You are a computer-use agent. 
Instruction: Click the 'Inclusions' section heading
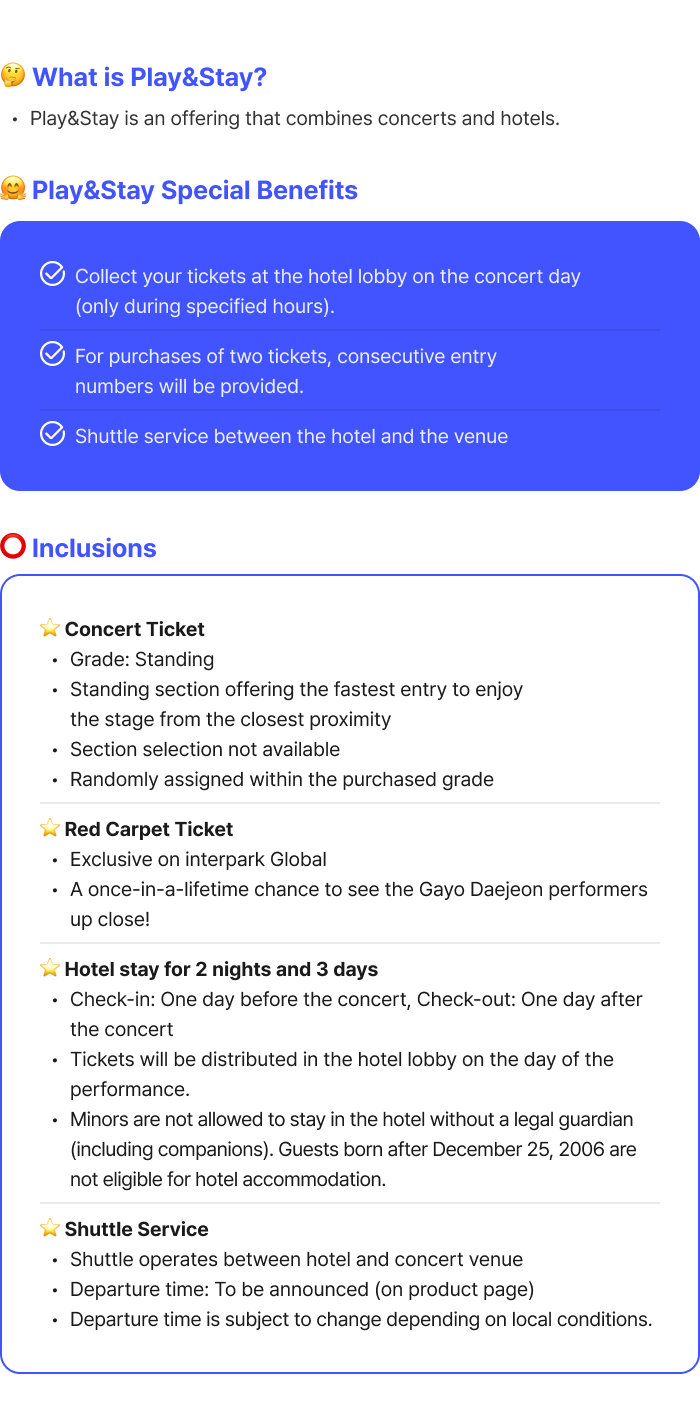click(x=94, y=548)
